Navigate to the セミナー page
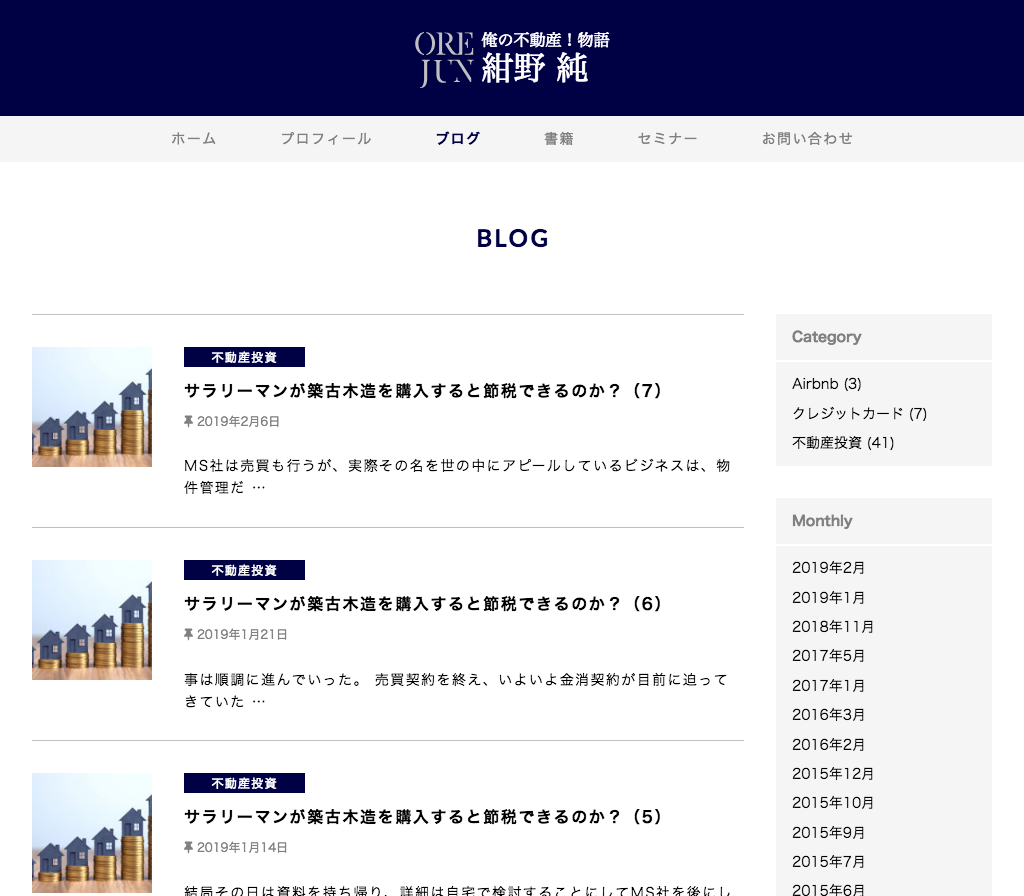 pos(667,139)
